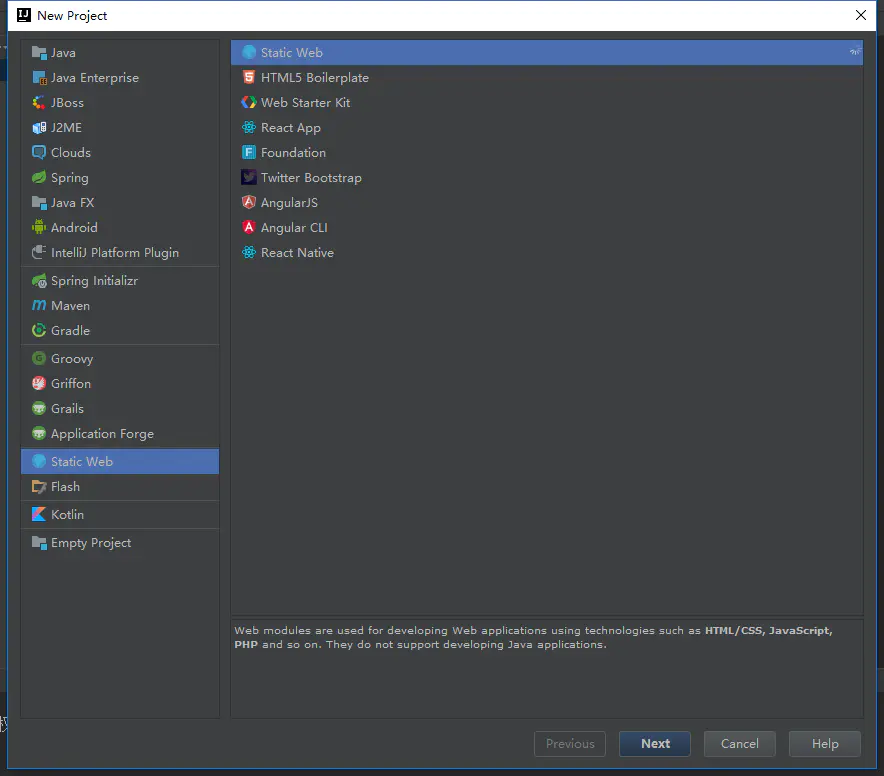Click the Spring leaf icon

coord(39,178)
